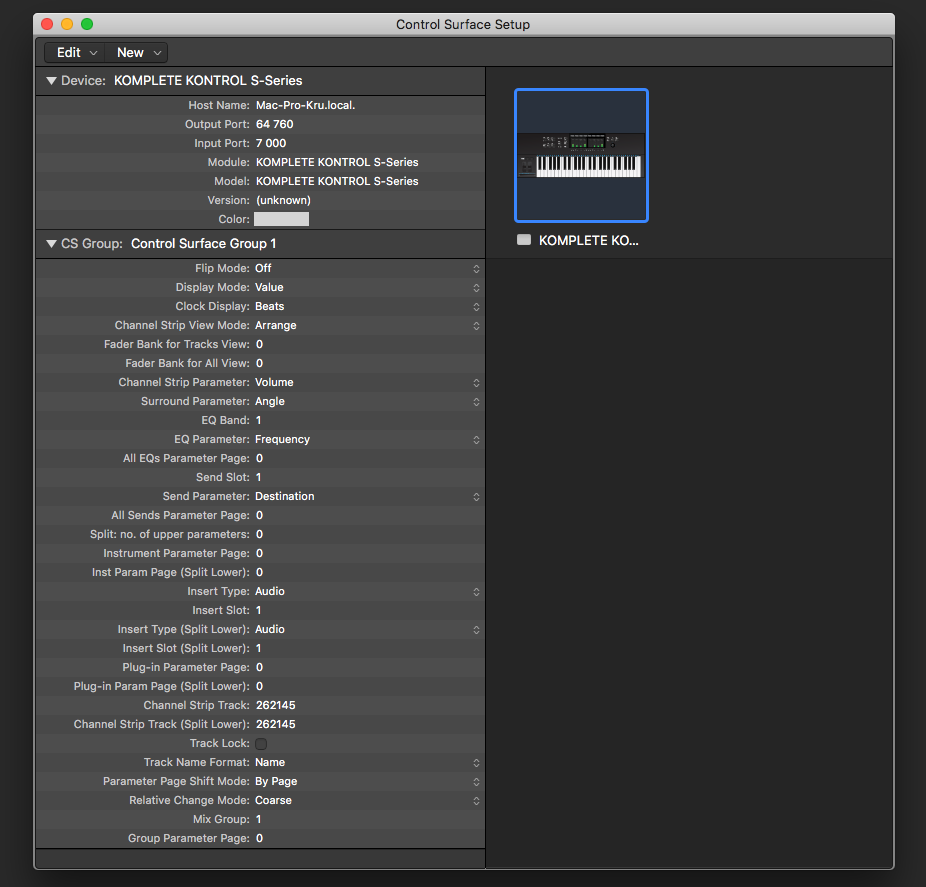Open Surround Parameter Angle dropdown

point(366,401)
